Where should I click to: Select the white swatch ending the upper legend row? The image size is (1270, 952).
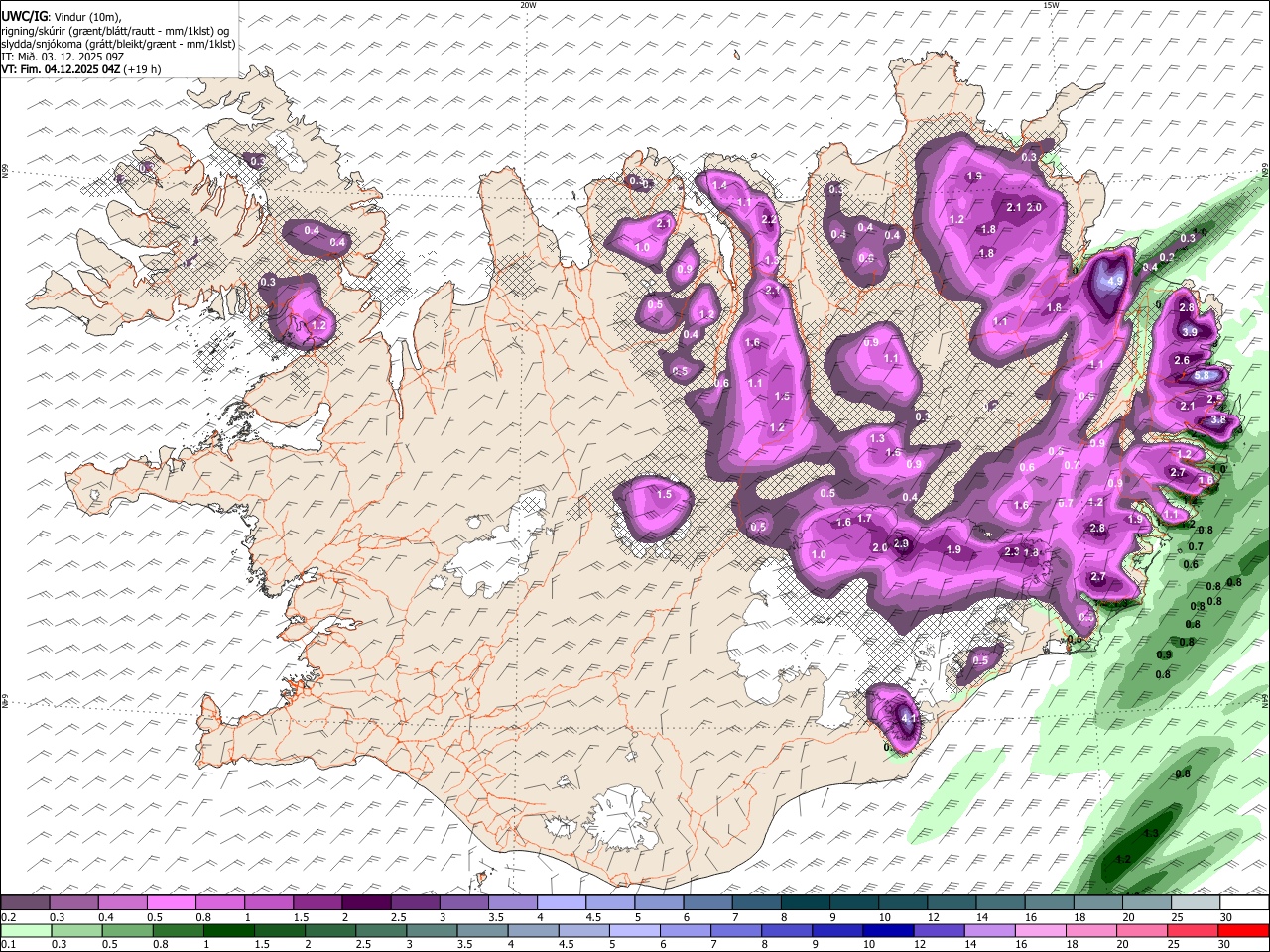pos(1244,902)
